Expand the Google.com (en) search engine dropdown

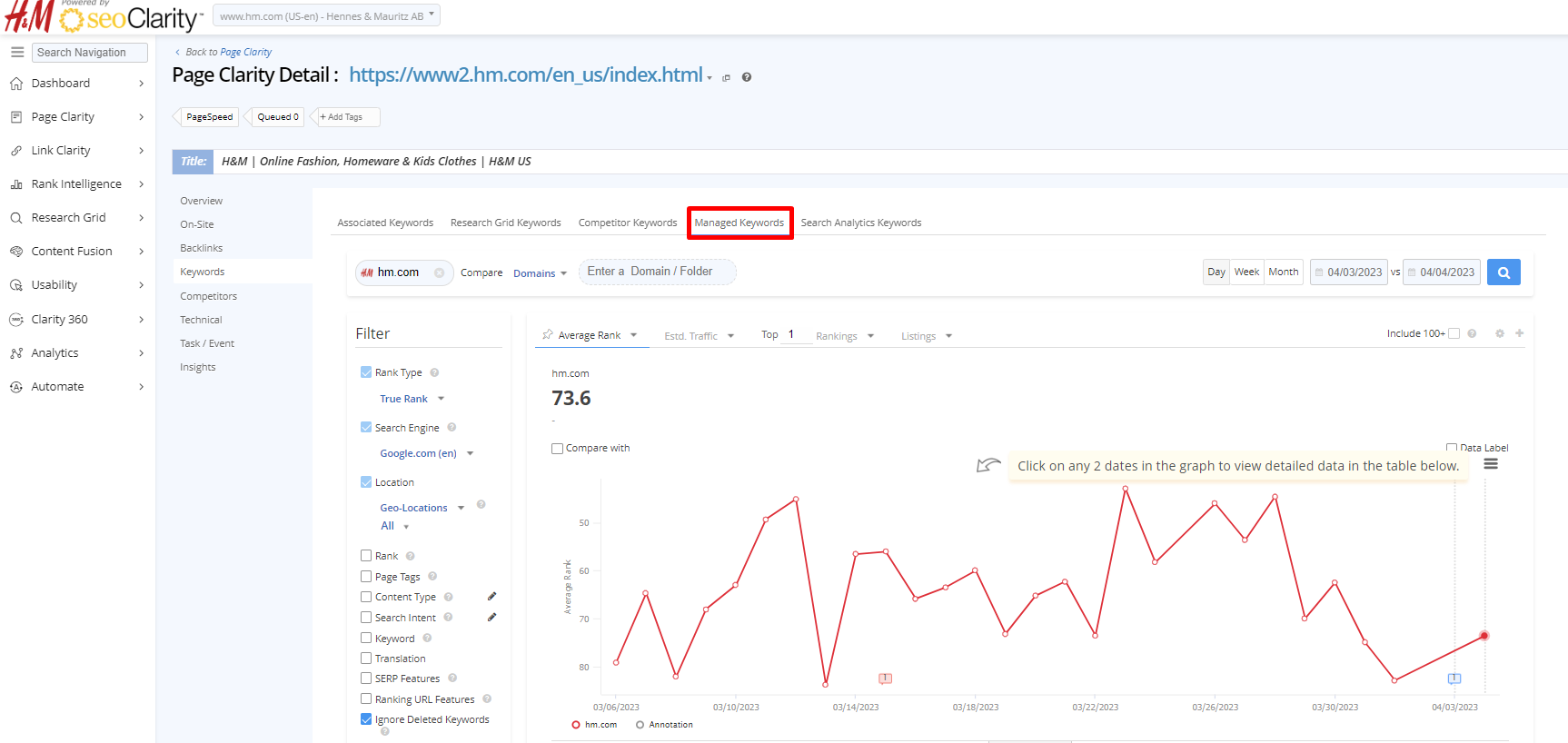pos(427,453)
